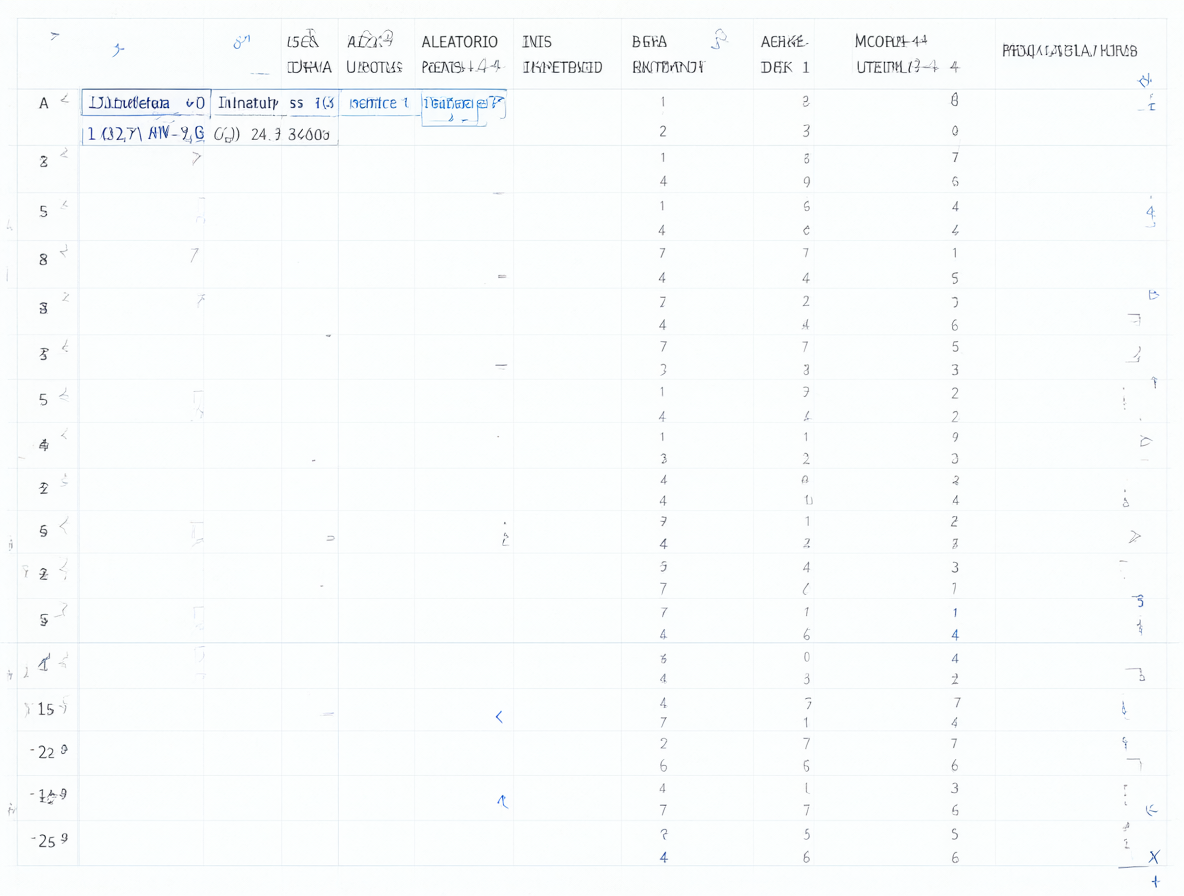Click the INIS column header

pyautogui.click(x=536, y=42)
